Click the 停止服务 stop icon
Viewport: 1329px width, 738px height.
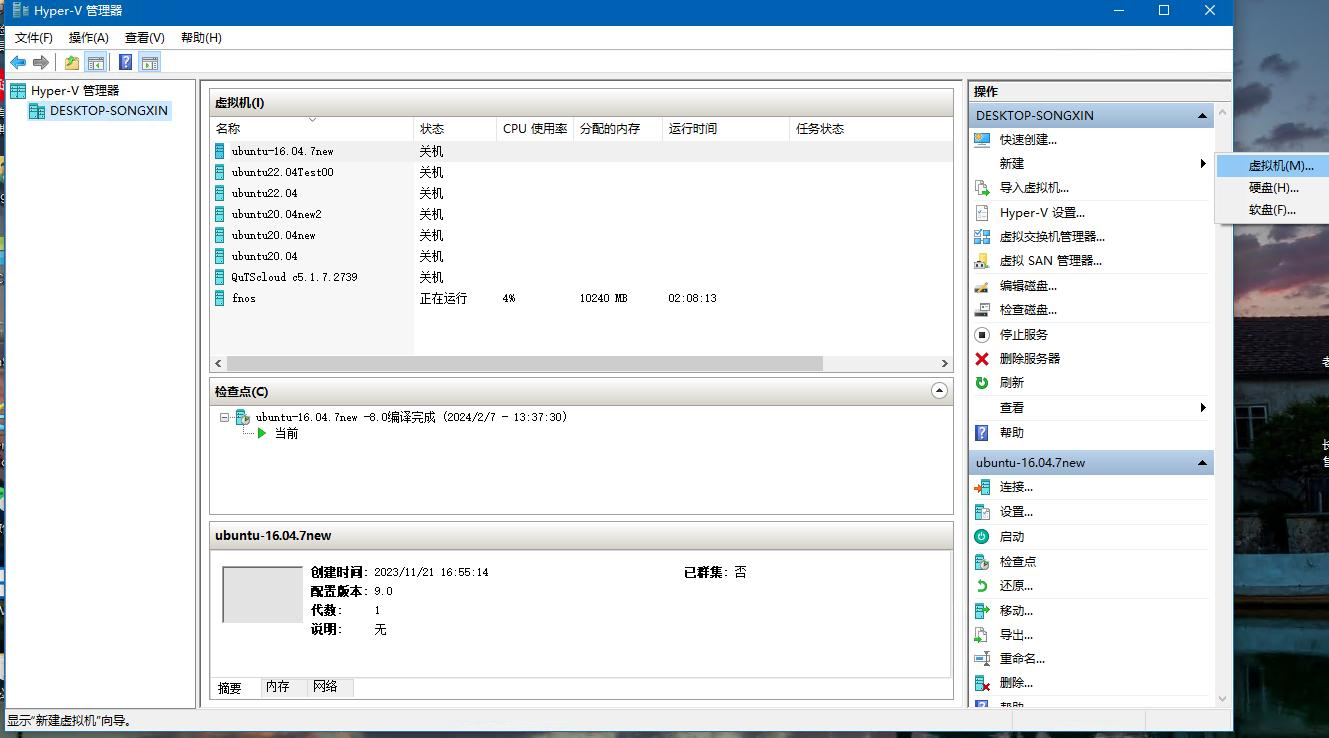tap(982, 334)
